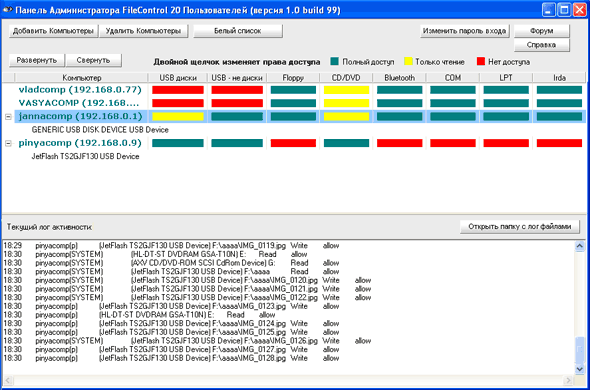The image size is (590, 390).
Task: Open the Белый список whitelist
Action: [x=238, y=31]
